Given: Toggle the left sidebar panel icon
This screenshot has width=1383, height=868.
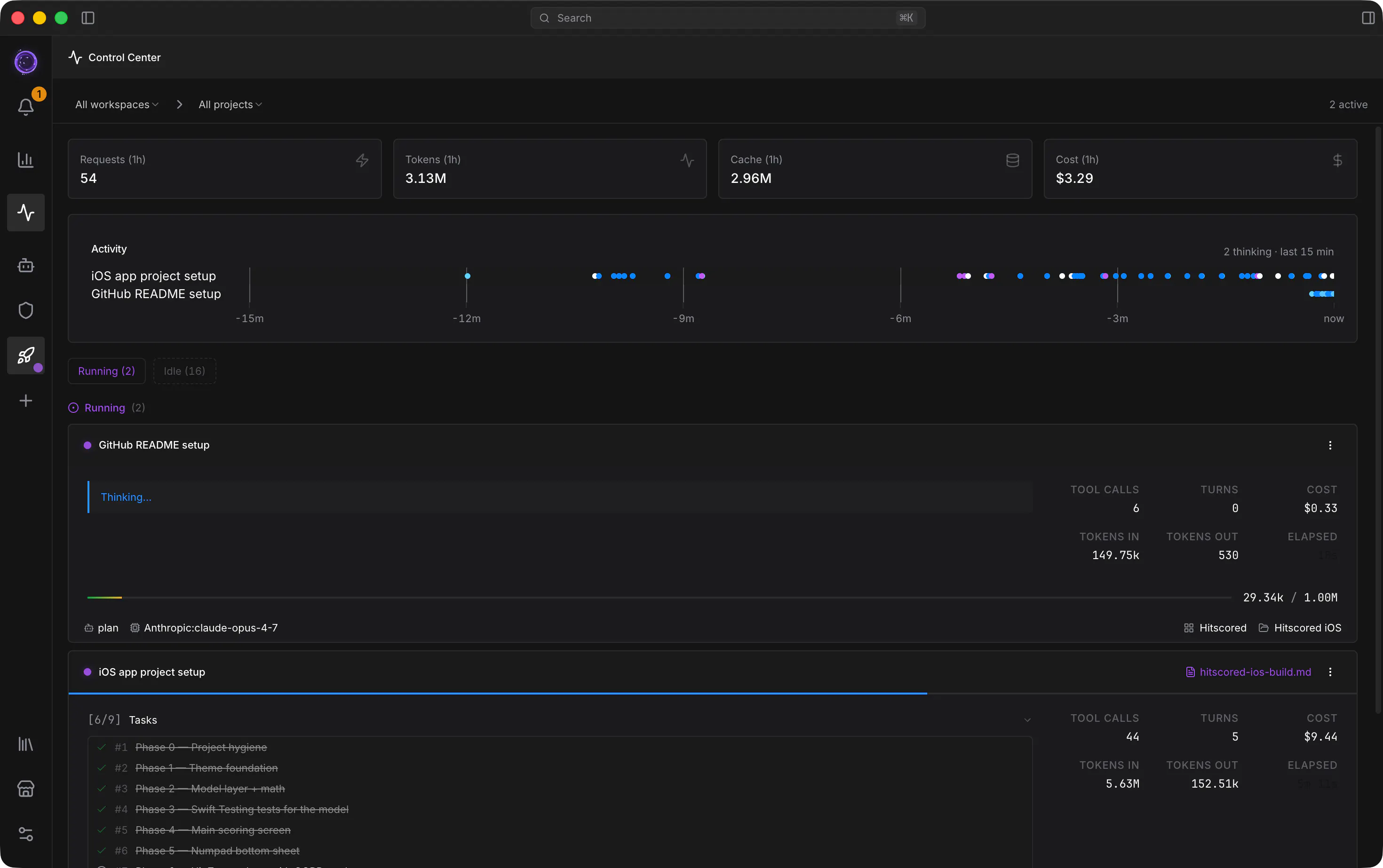Looking at the screenshot, I should coord(88,18).
